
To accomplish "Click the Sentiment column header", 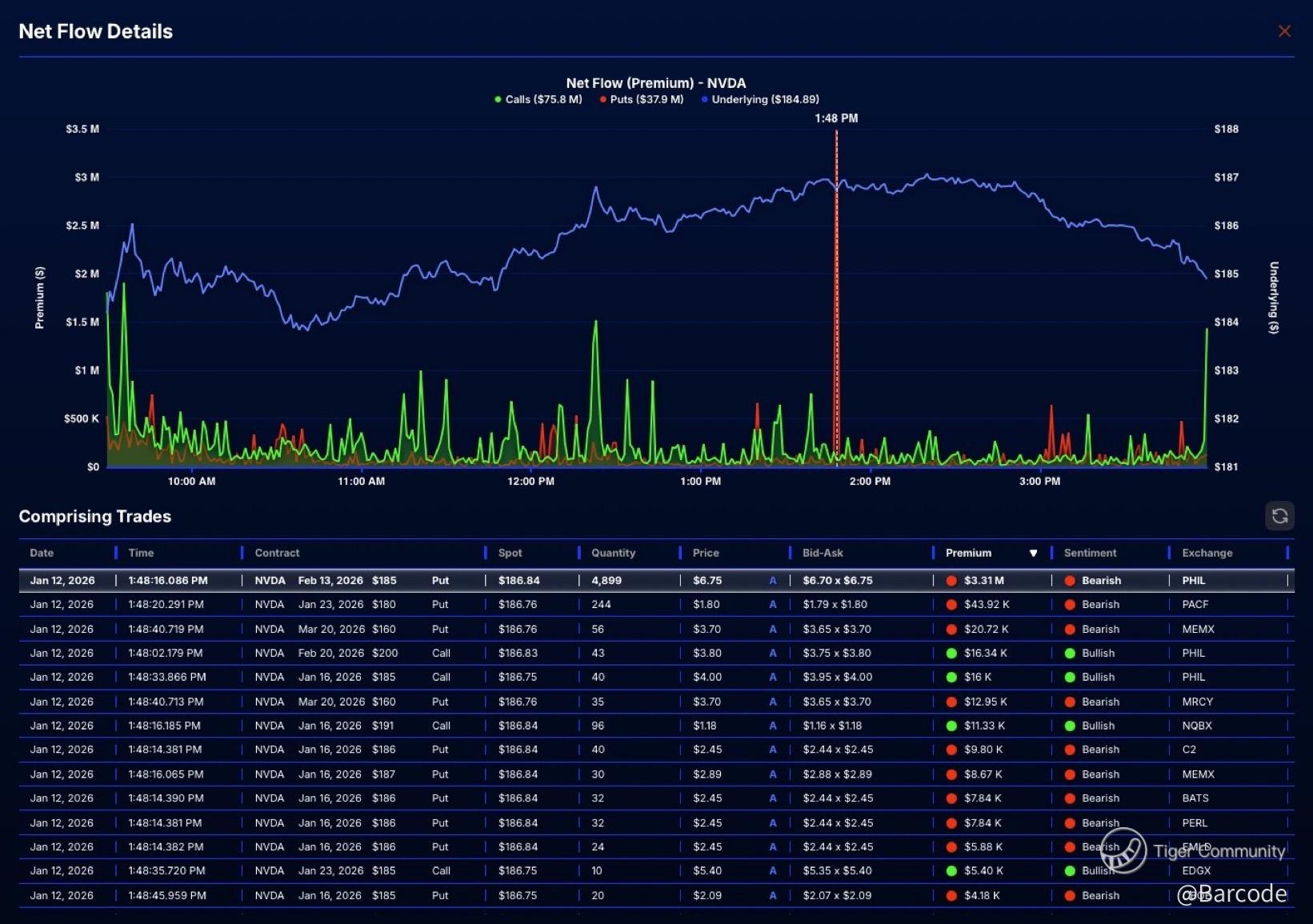I will 1090,553.
